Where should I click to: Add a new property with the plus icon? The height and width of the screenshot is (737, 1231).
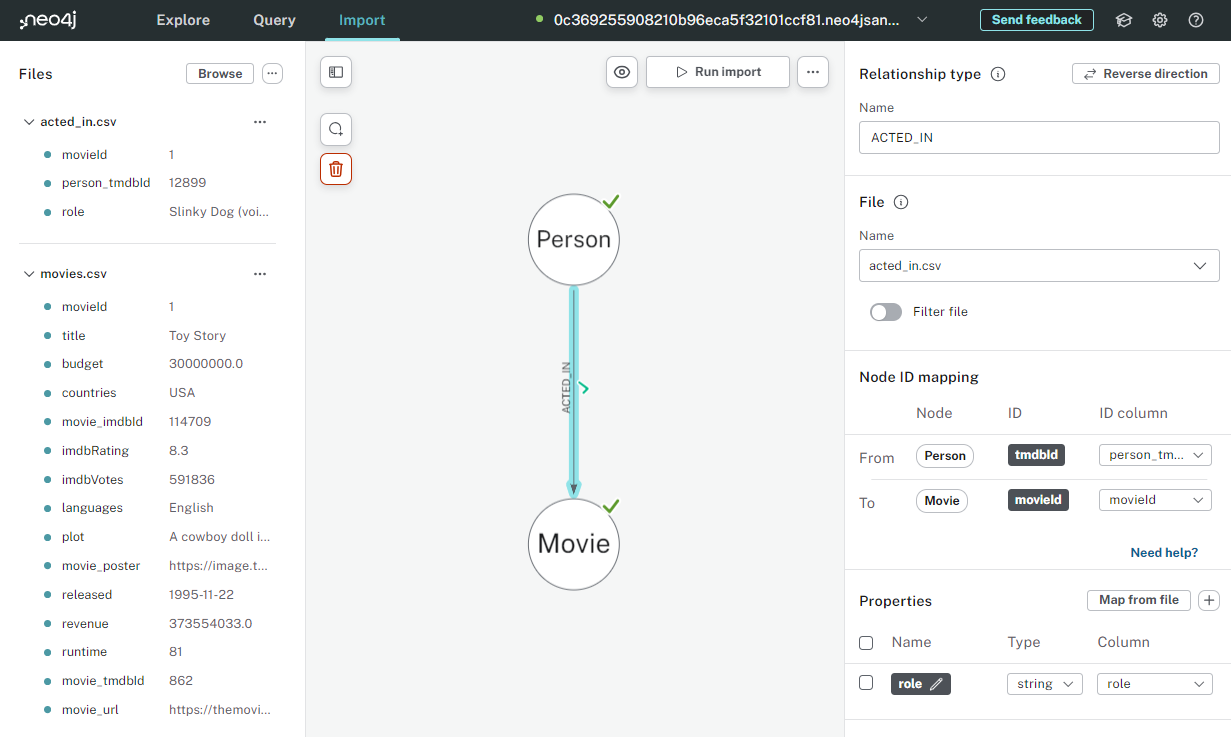click(1207, 600)
